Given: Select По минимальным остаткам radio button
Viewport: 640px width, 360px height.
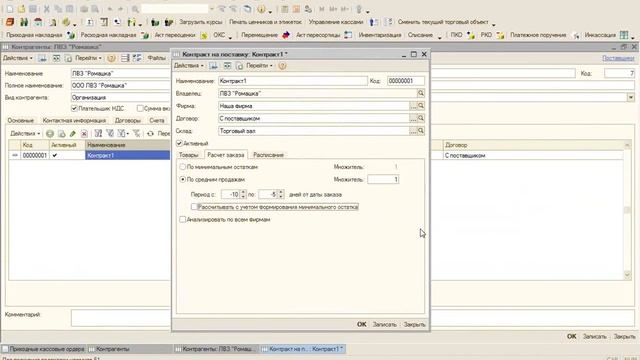Looking at the screenshot, I should pos(182,167).
